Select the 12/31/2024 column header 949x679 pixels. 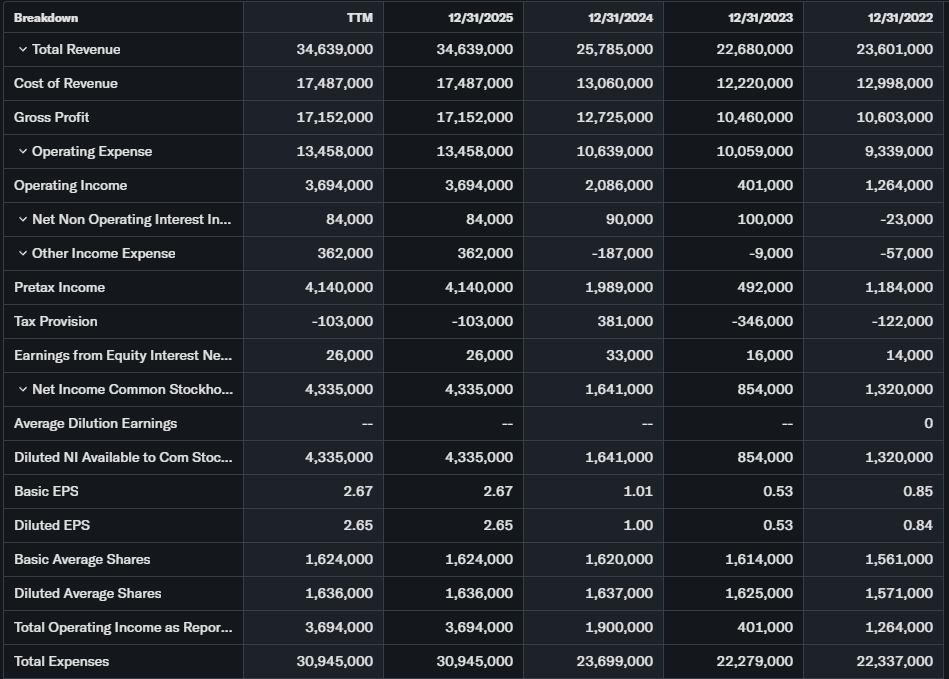click(621, 17)
